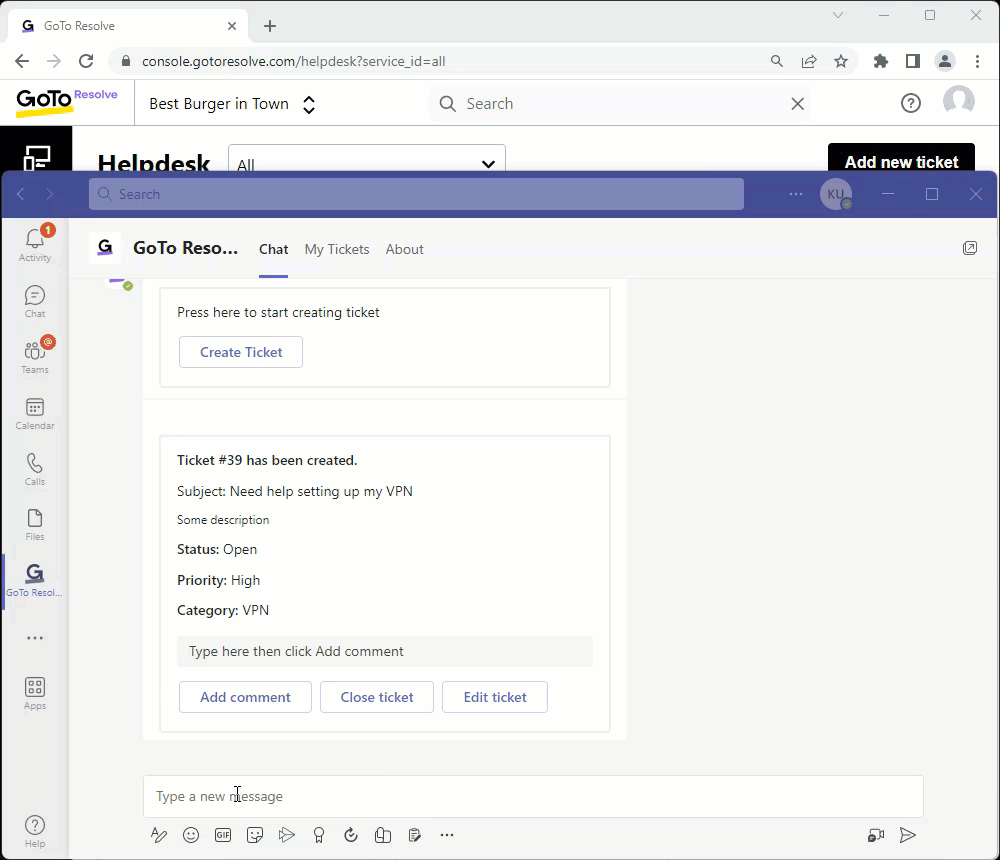
Task: Focus the ticket comment input field
Action: coord(385,651)
